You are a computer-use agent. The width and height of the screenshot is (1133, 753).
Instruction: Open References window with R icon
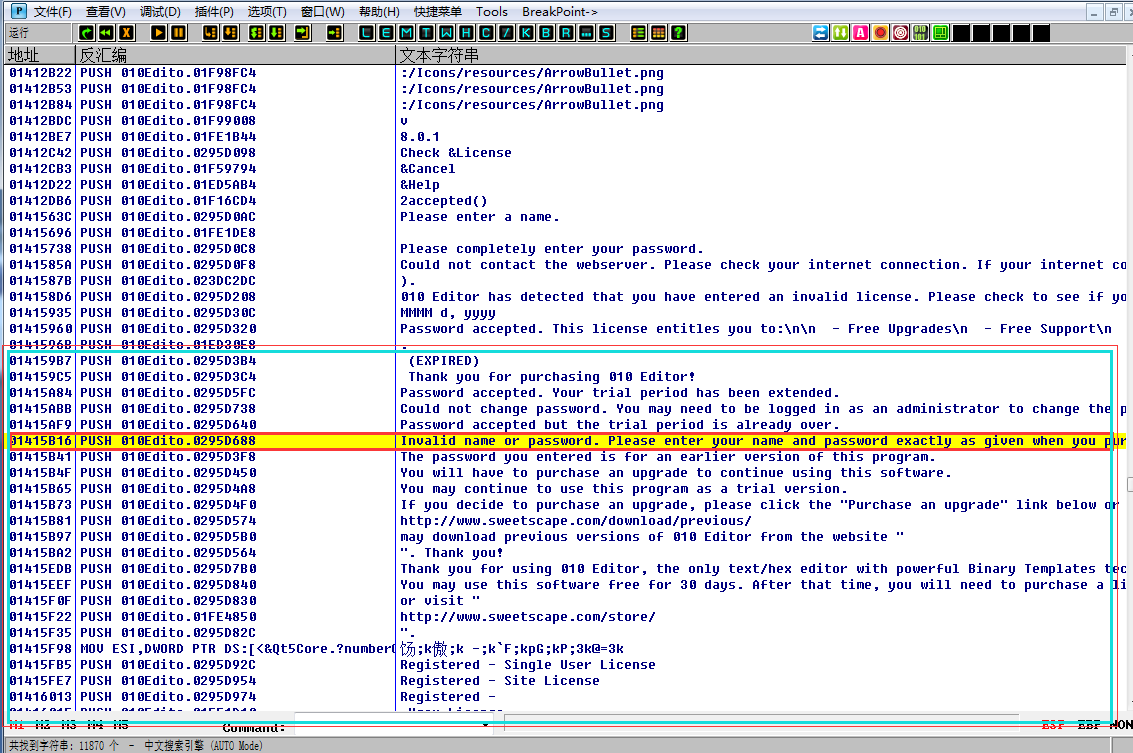pos(566,33)
